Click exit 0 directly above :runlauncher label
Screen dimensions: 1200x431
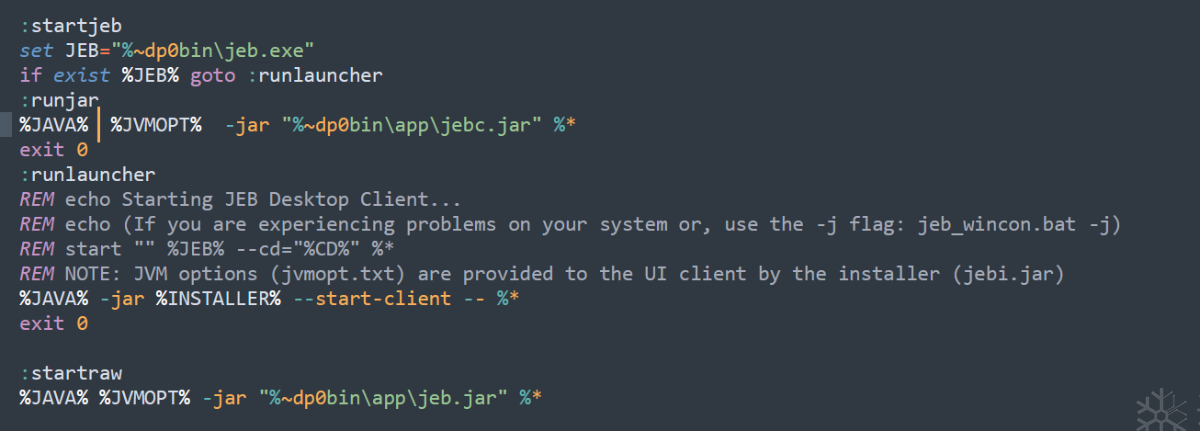tap(53, 149)
